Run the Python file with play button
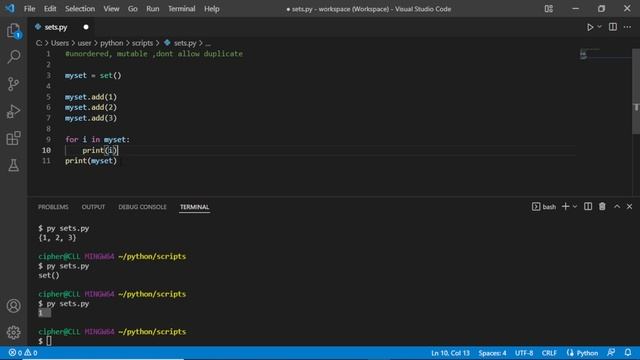Image resolution: width=640 pixels, height=360 pixels. (590, 27)
